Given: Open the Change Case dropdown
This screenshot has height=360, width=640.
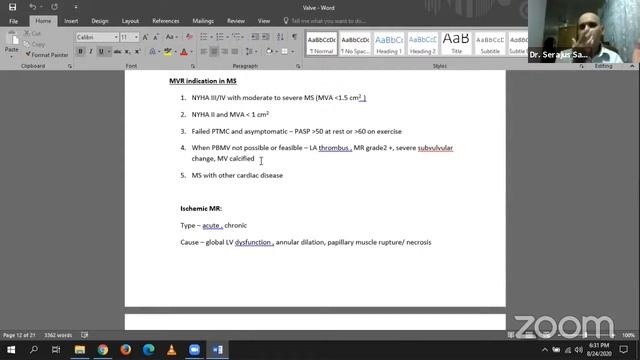Looking at the screenshot, I should [x=171, y=37].
